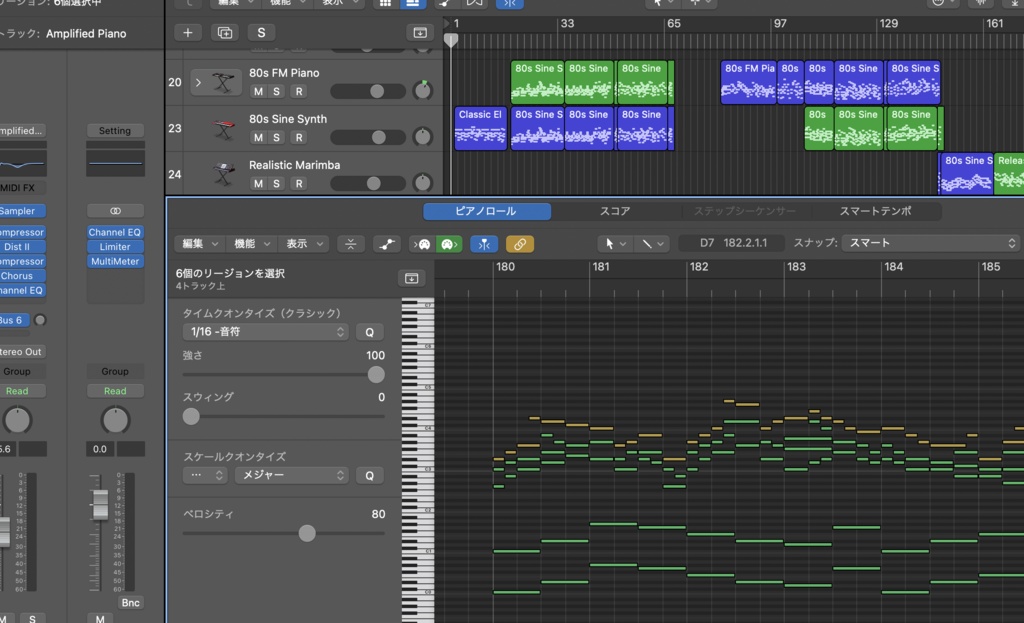This screenshot has width=1024, height=623.
Task: Click the Setting button on channel strip
Action: point(115,131)
